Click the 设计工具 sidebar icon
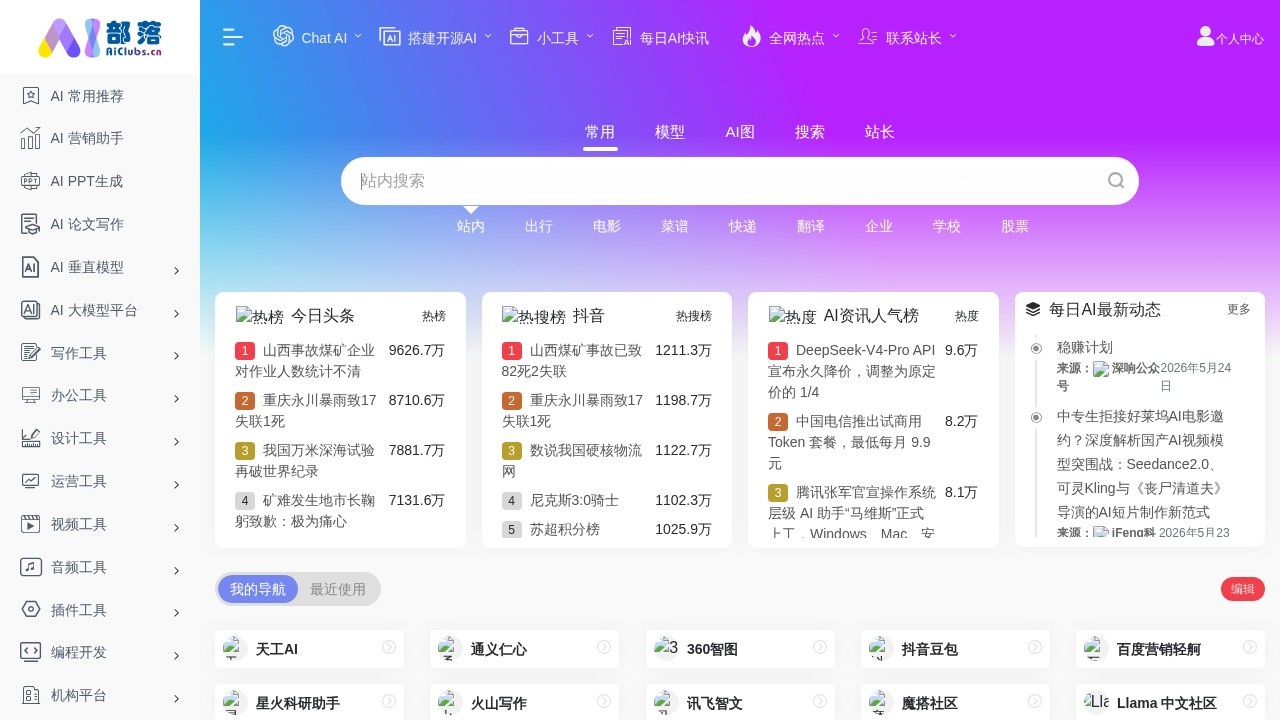Image resolution: width=1280 pixels, height=720 pixels. click(x=31, y=438)
